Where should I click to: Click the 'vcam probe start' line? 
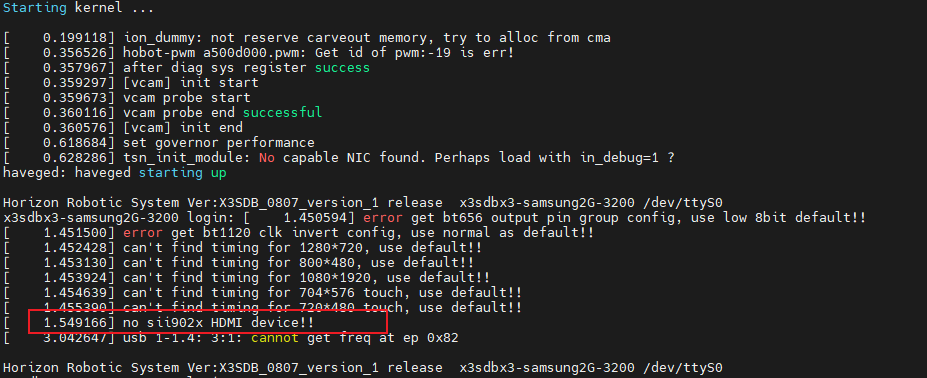pos(127,98)
